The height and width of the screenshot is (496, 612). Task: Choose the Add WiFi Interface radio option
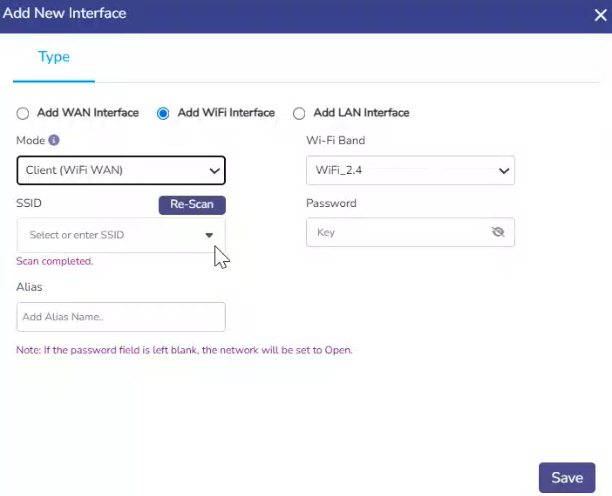pos(163,114)
